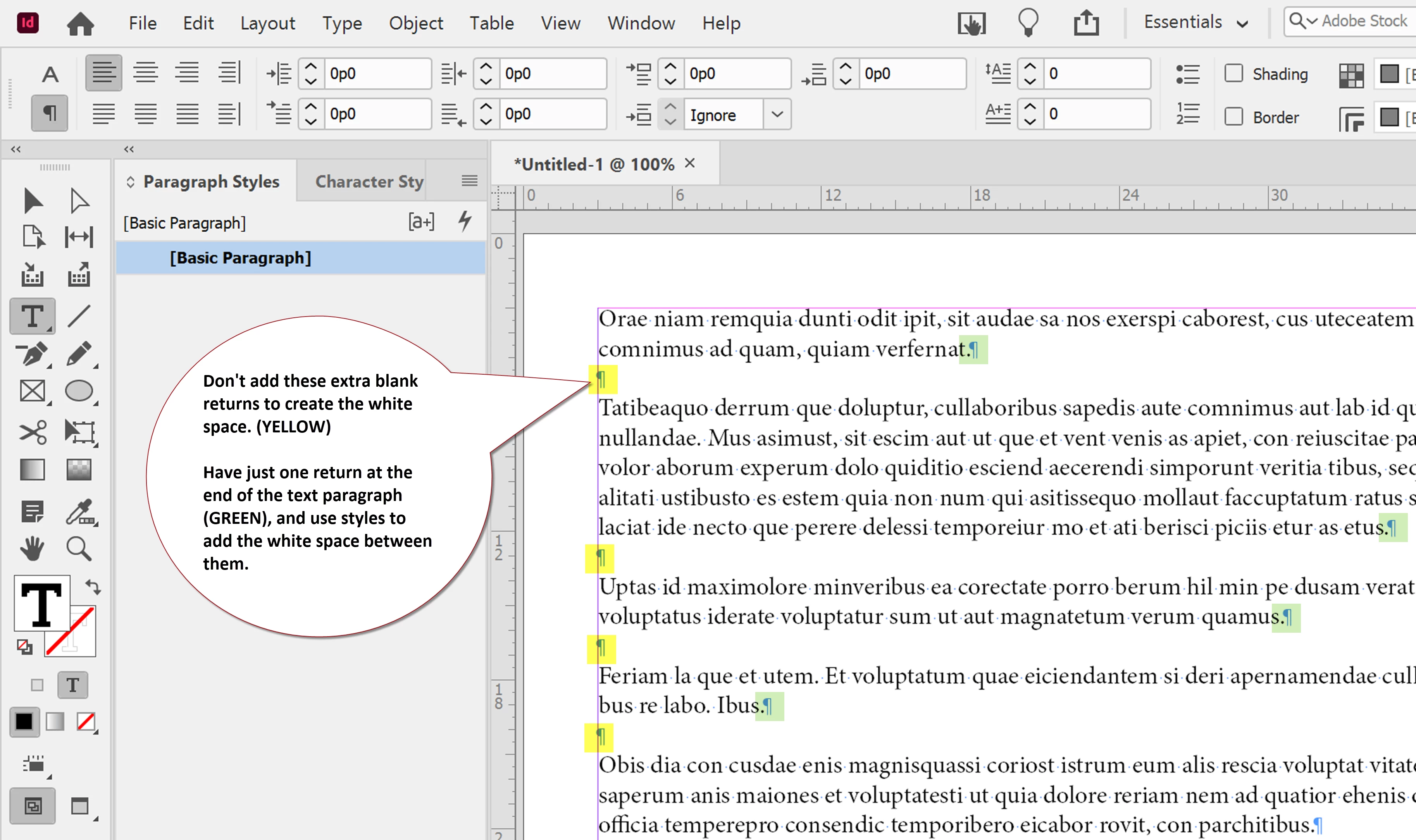This screenshot has width=1416, height=840.
Task: Click the Home icon
Action: tap(80, 24)
